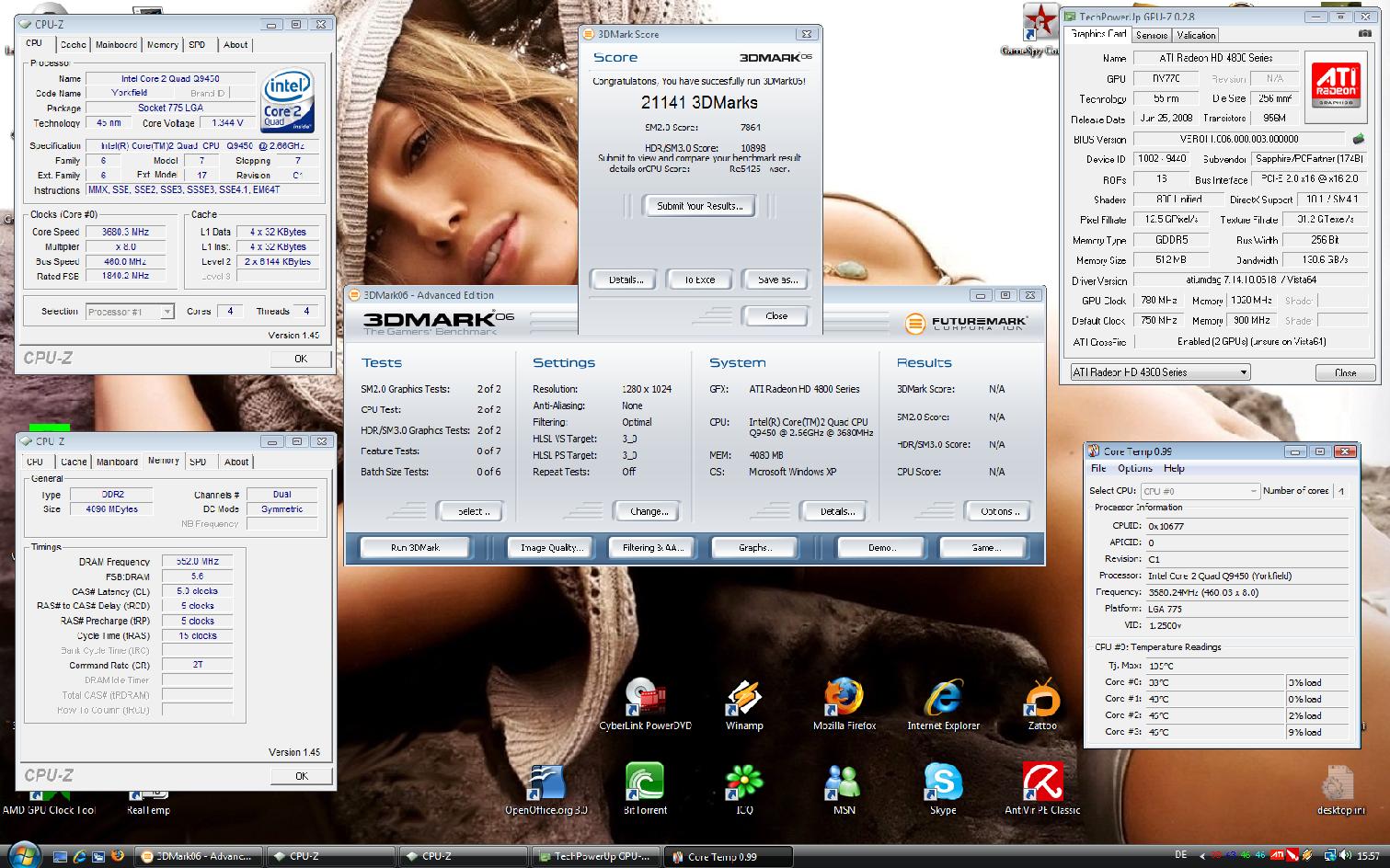Open About tab in bottom CPU-Z

point(236,462)
